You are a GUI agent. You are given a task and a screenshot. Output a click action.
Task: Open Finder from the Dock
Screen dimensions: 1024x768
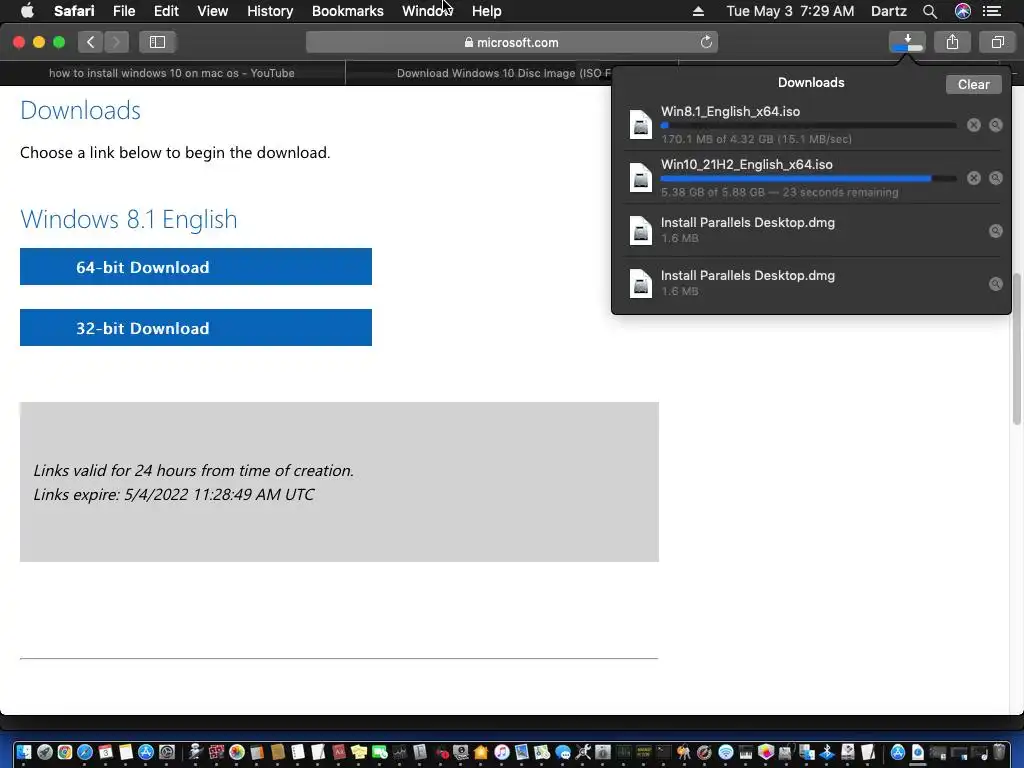coord(24,752)
